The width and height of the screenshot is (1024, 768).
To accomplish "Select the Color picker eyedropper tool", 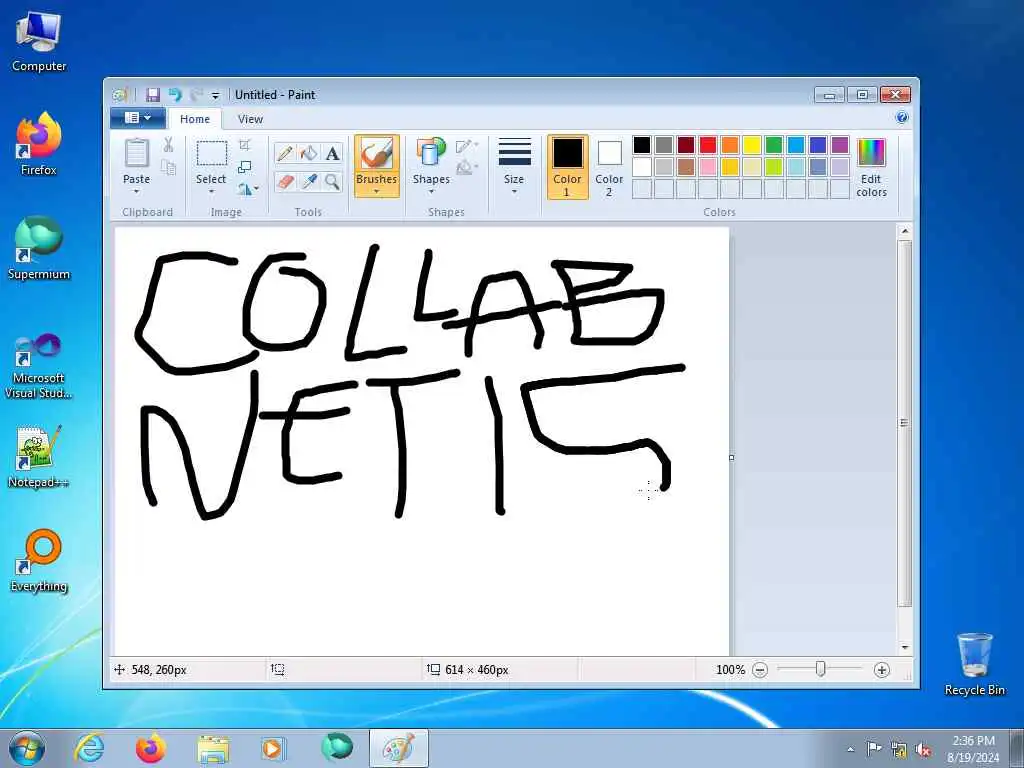I will point(309,181).
